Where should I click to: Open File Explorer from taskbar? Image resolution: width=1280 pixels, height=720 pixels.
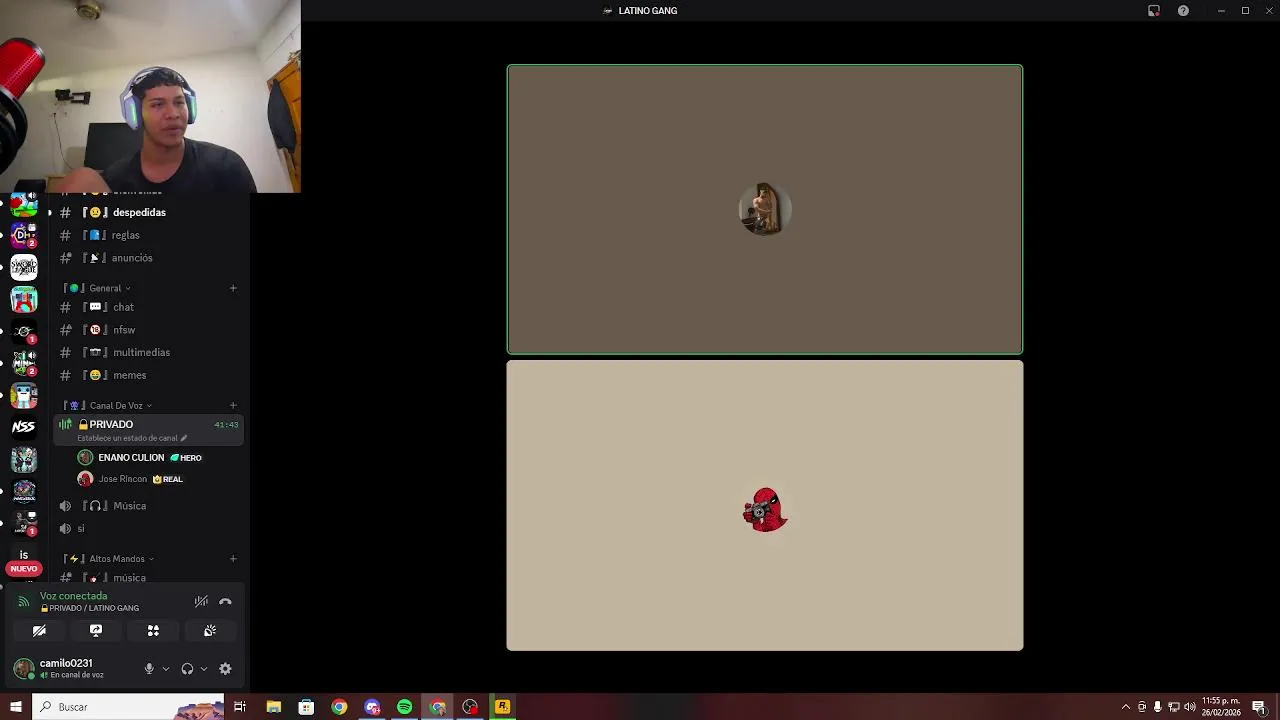coord(273,707)
